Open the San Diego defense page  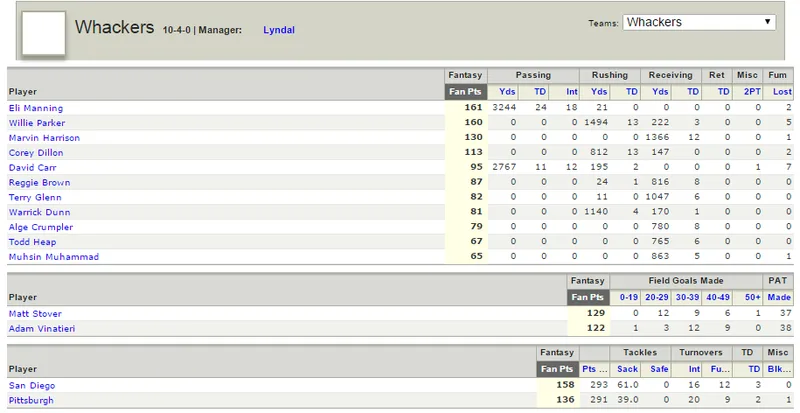pos(32,385)
